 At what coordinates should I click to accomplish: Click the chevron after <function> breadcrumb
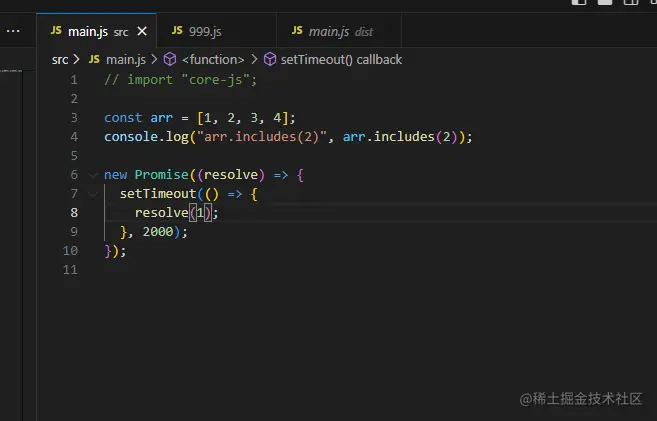click(x=254, y=59)
